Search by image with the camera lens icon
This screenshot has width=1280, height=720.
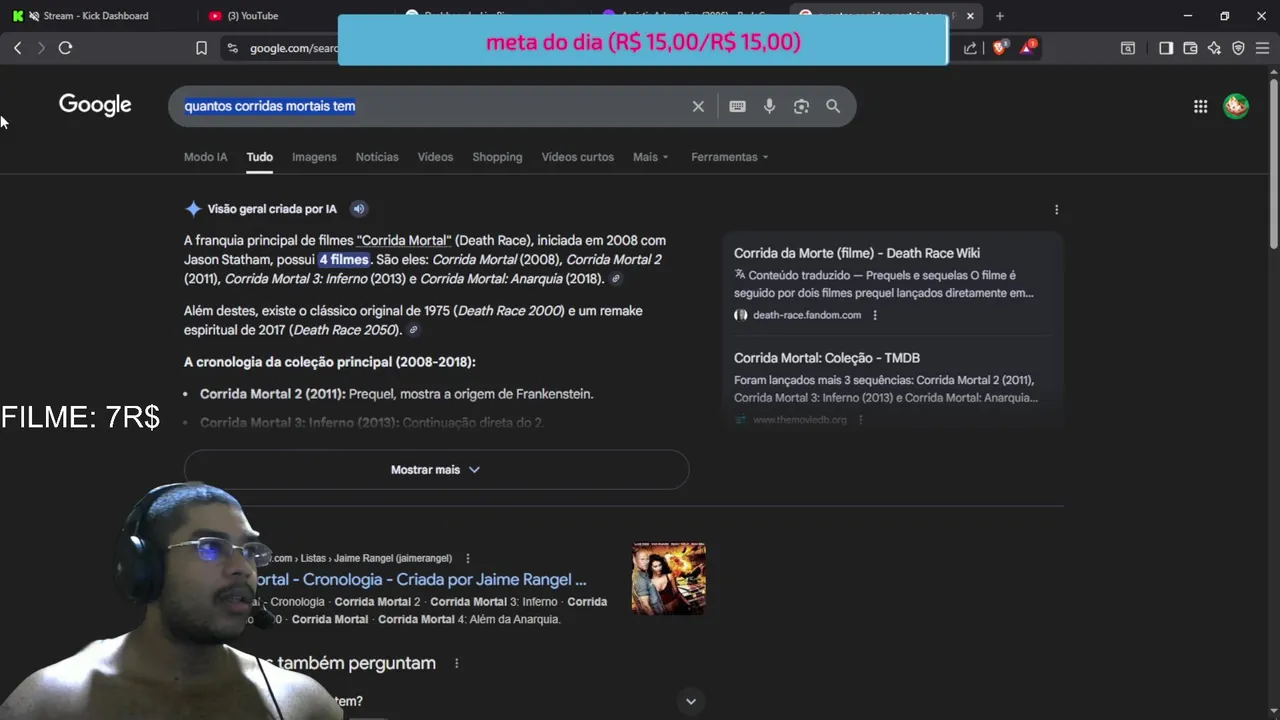click(801, 106)
